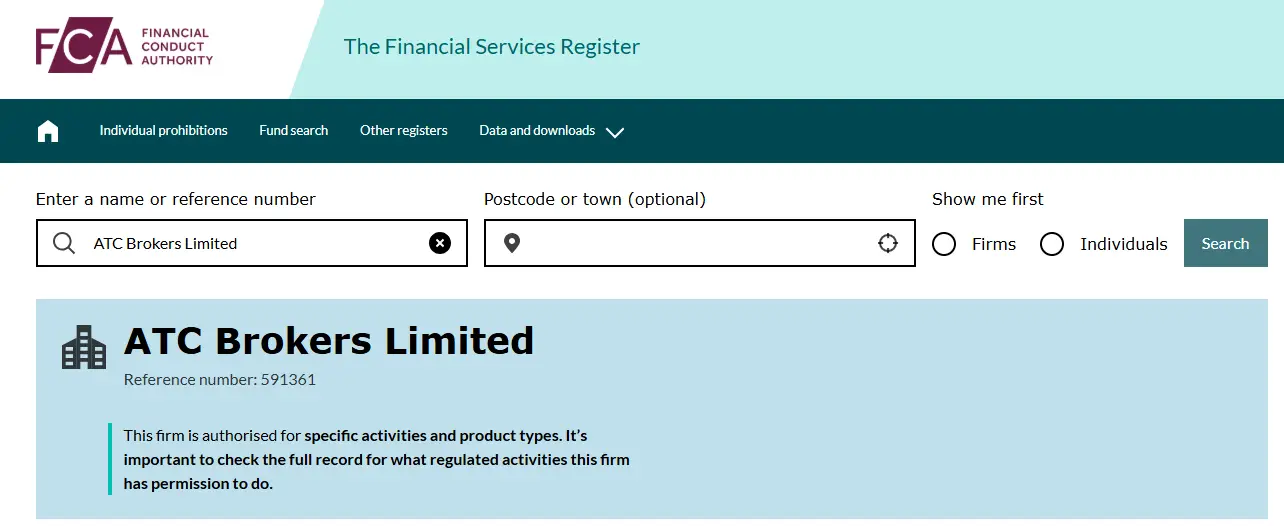The height and width of the screenshot is (526, 1284).
Task: Click the Search button
Action: pos(1226,243)
